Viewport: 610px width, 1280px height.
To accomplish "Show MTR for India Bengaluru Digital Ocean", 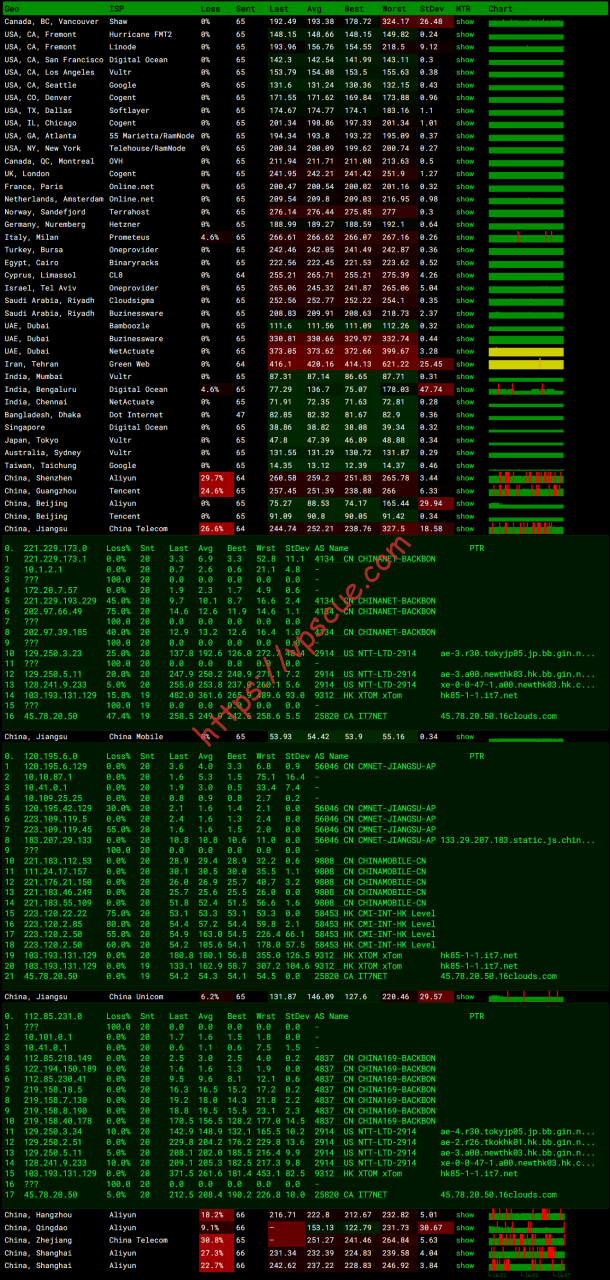I will point(465,389).
